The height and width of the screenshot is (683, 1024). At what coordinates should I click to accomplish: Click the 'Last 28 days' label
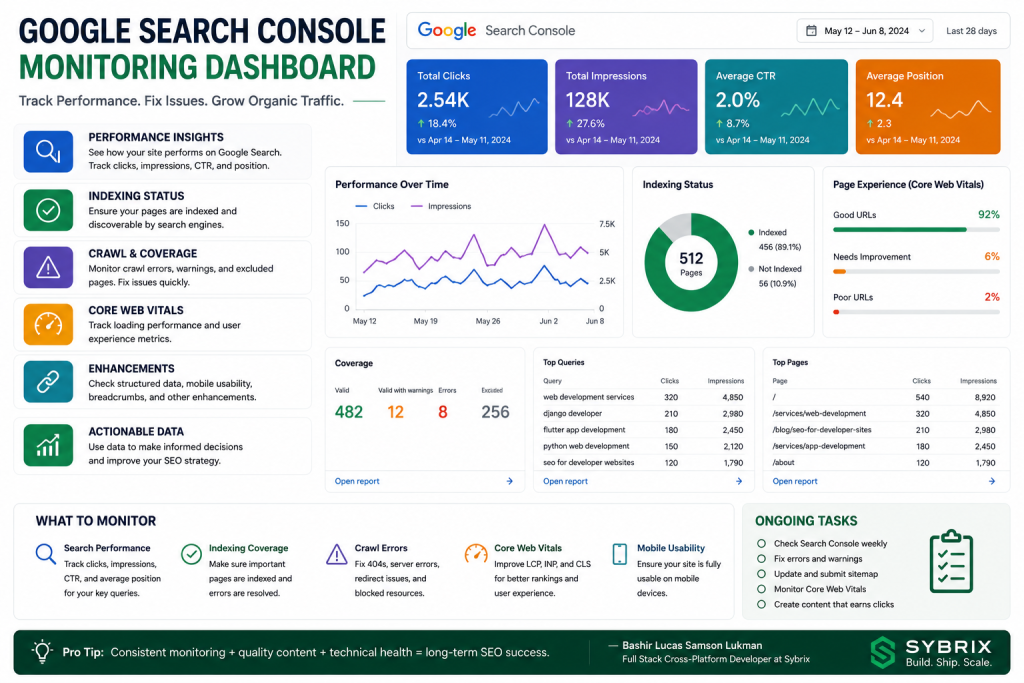(x=971, y=31)
